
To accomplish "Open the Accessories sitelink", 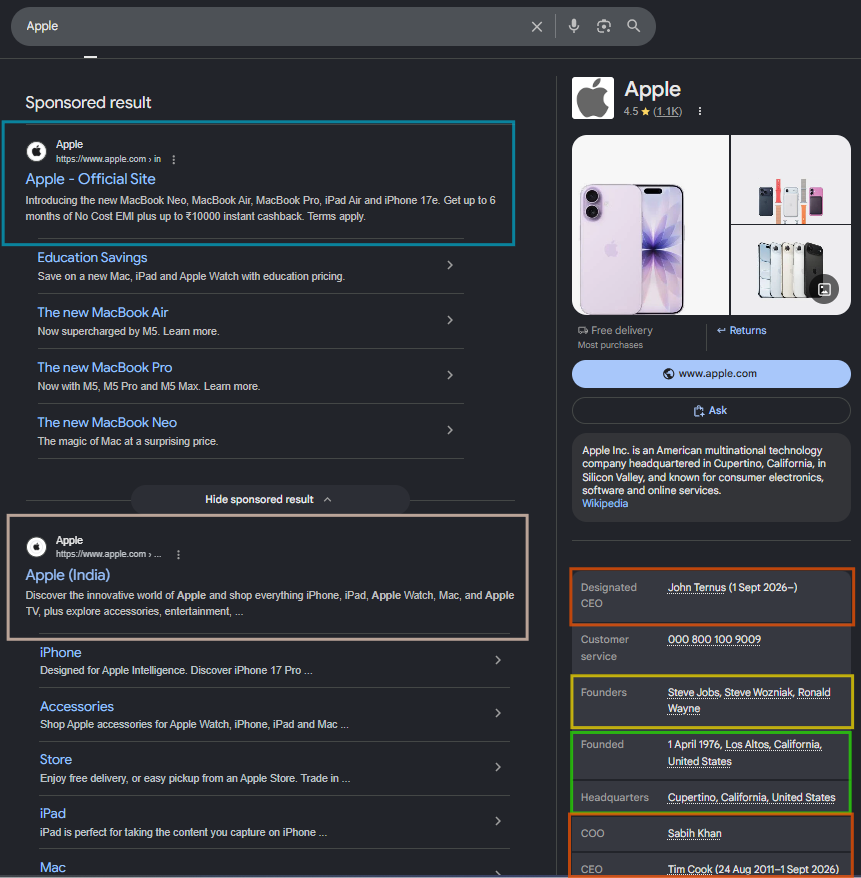I will click(77, 707).
